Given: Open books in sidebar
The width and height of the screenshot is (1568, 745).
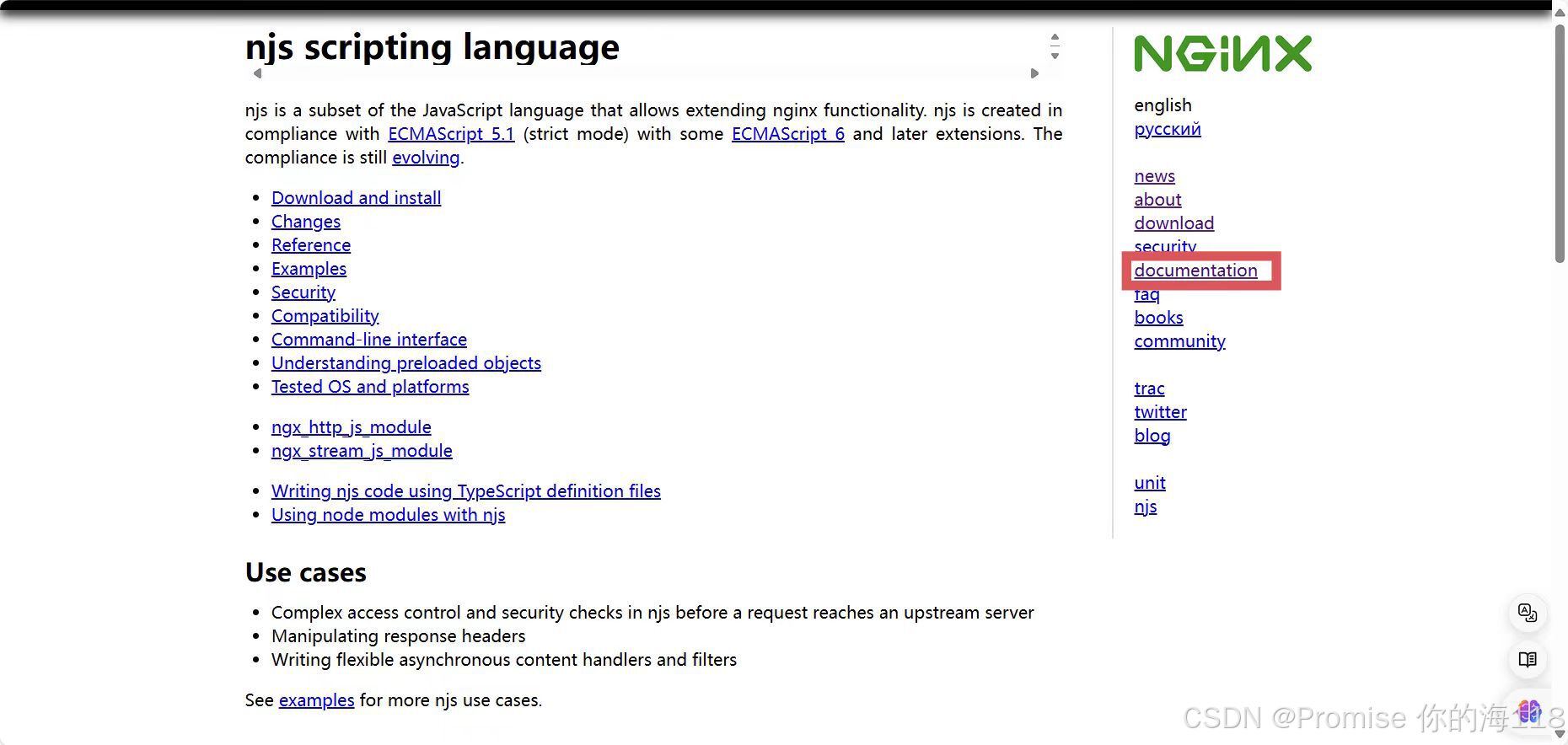Looking at the screenshot, I should coord(1158,318).
